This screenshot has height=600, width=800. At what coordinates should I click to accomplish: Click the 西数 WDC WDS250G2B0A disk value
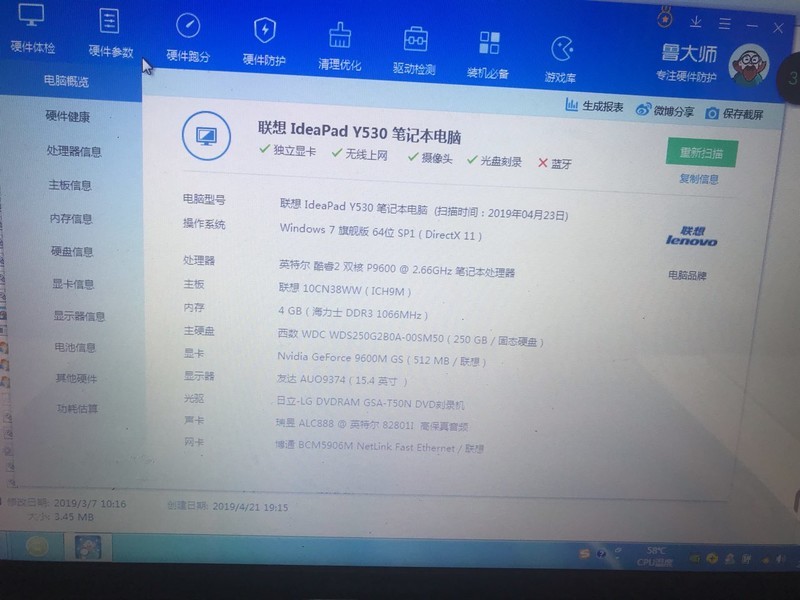click(410, 337)
